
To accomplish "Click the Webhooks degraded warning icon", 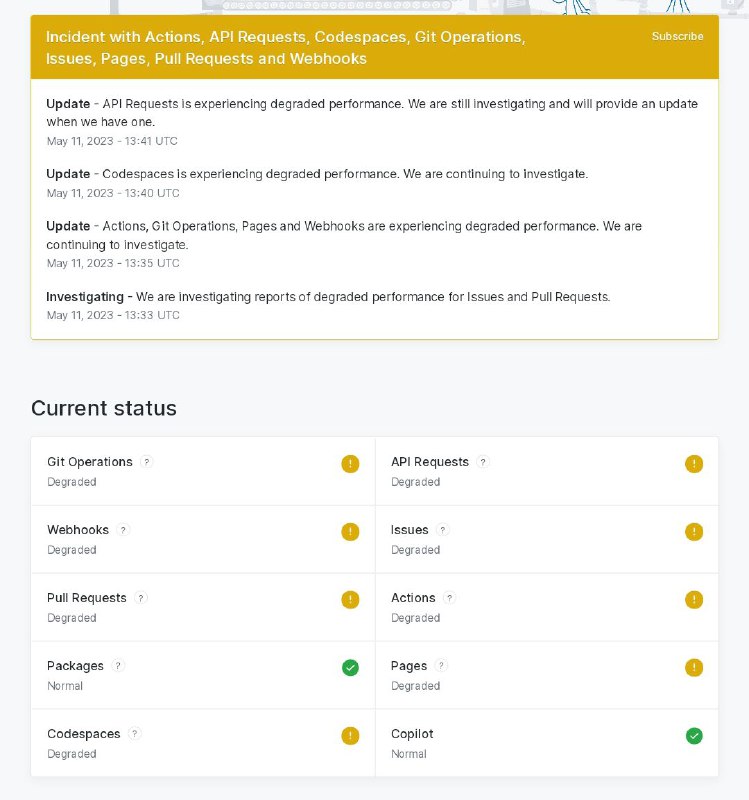I will point(351,532).
